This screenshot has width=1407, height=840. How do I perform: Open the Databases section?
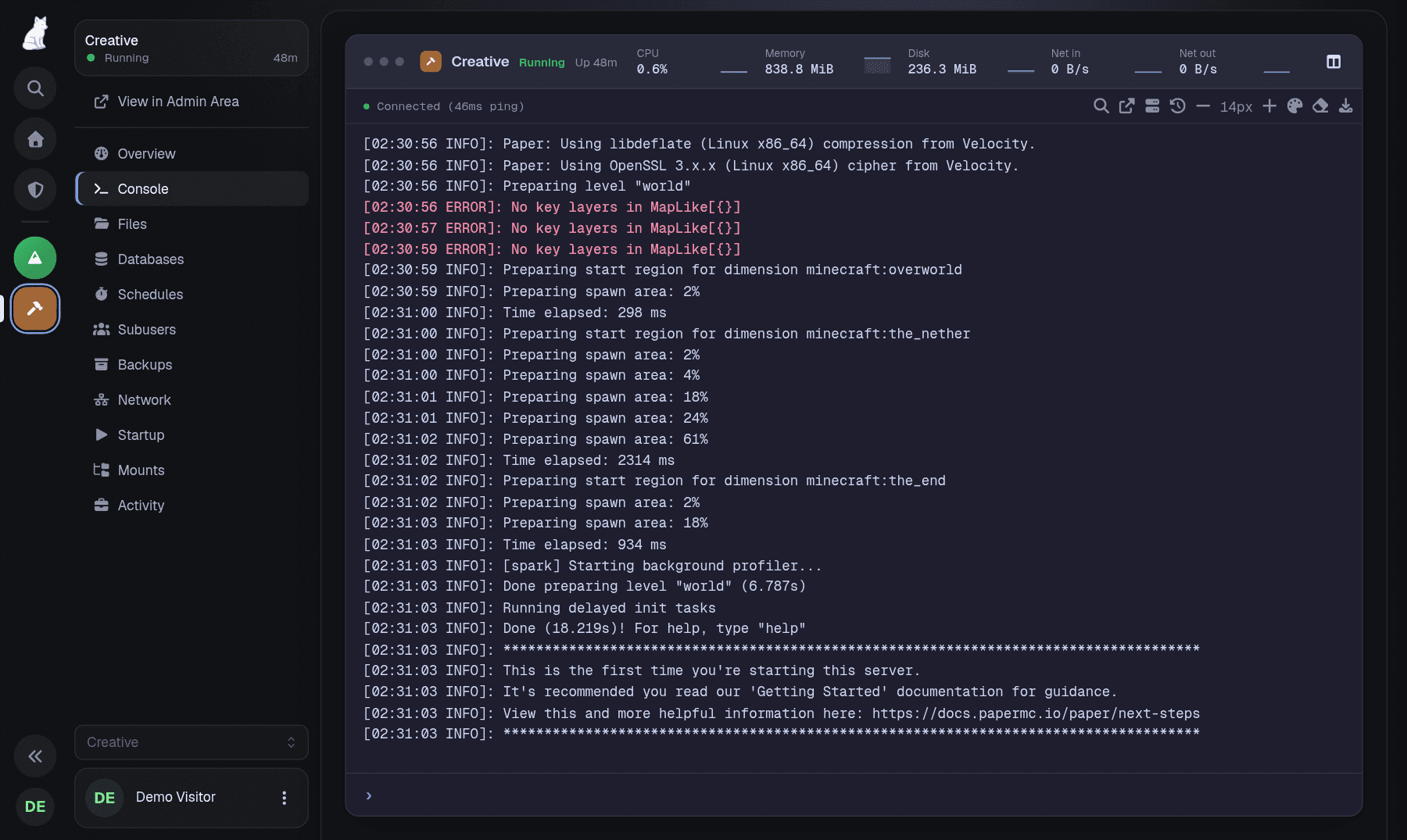tap(192, 259)
